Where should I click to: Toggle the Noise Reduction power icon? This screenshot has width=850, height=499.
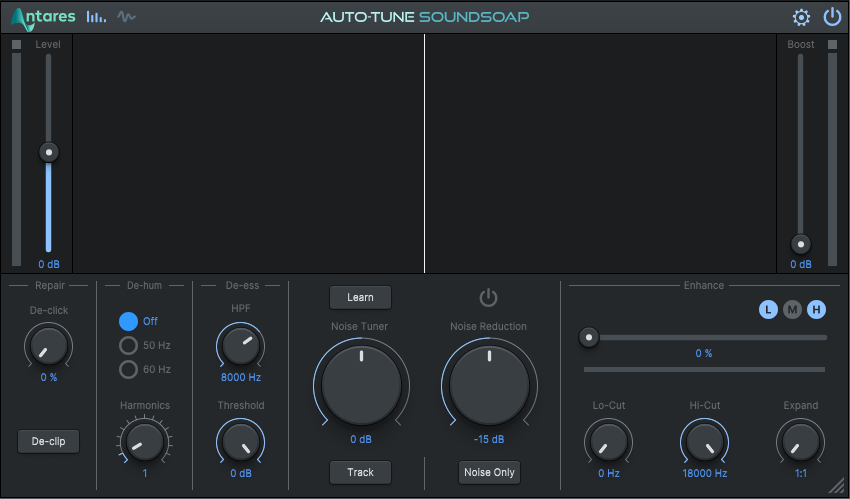[x=488, y=297]
